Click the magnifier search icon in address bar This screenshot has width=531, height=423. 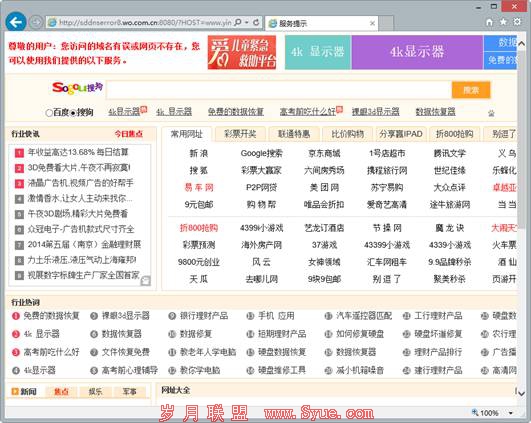pos(238,23)
